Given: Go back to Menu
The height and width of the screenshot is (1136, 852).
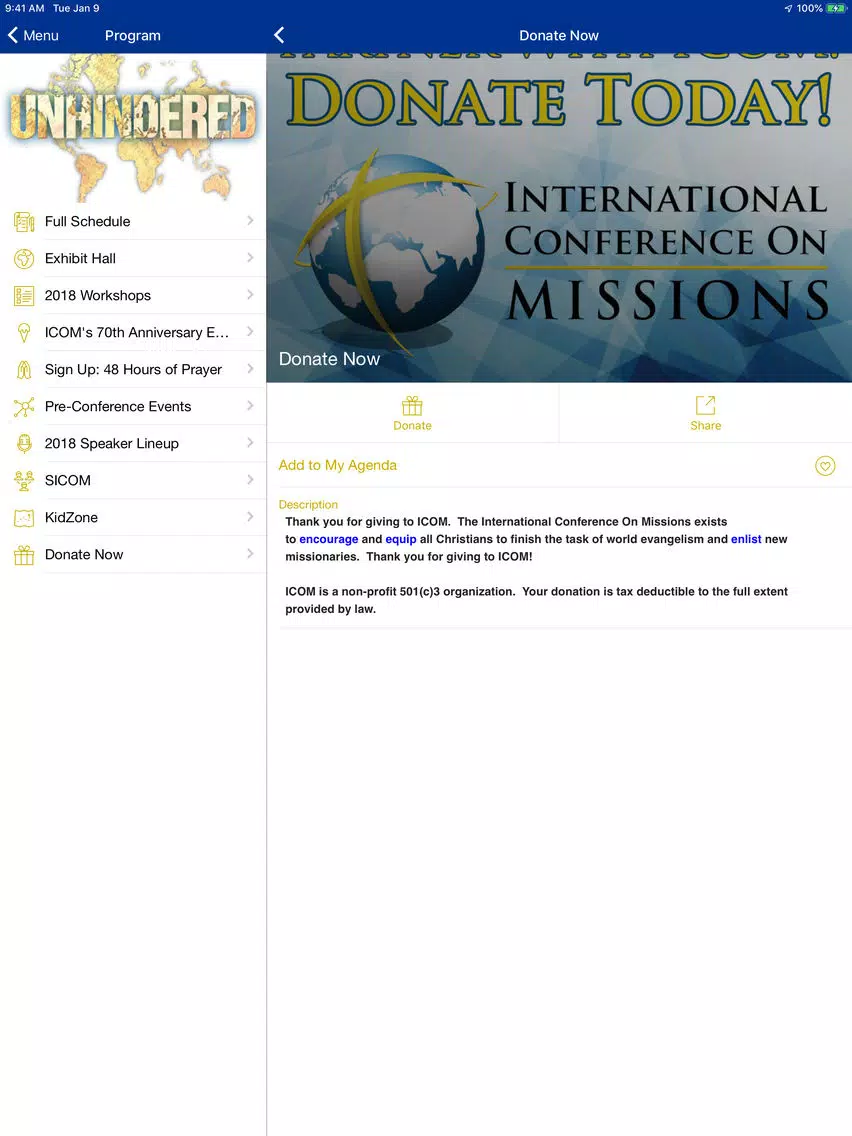Looking at the screenshot, I should (x=33, y=36).
